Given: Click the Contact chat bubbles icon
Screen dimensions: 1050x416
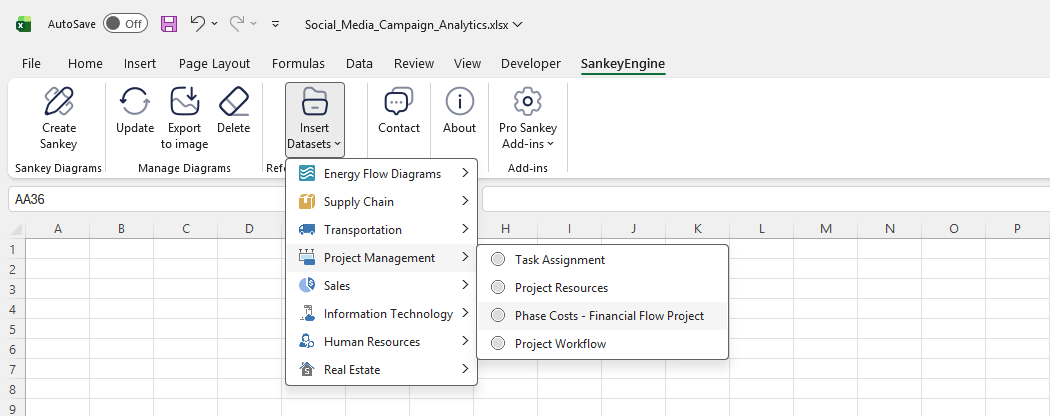Looking at the screenshot, I should 398,102.
